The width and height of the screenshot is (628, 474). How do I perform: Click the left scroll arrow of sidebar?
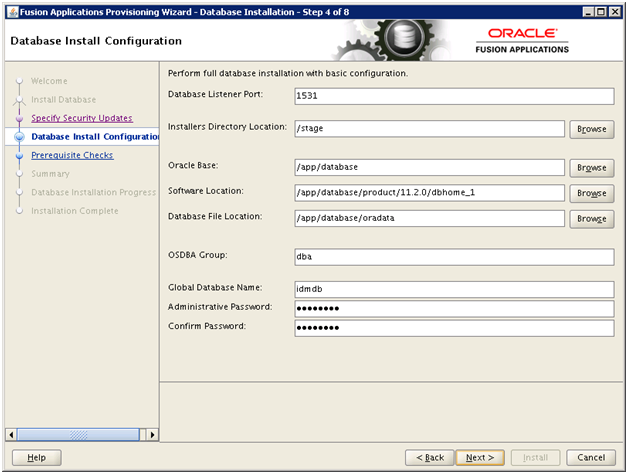click(11, 435)
